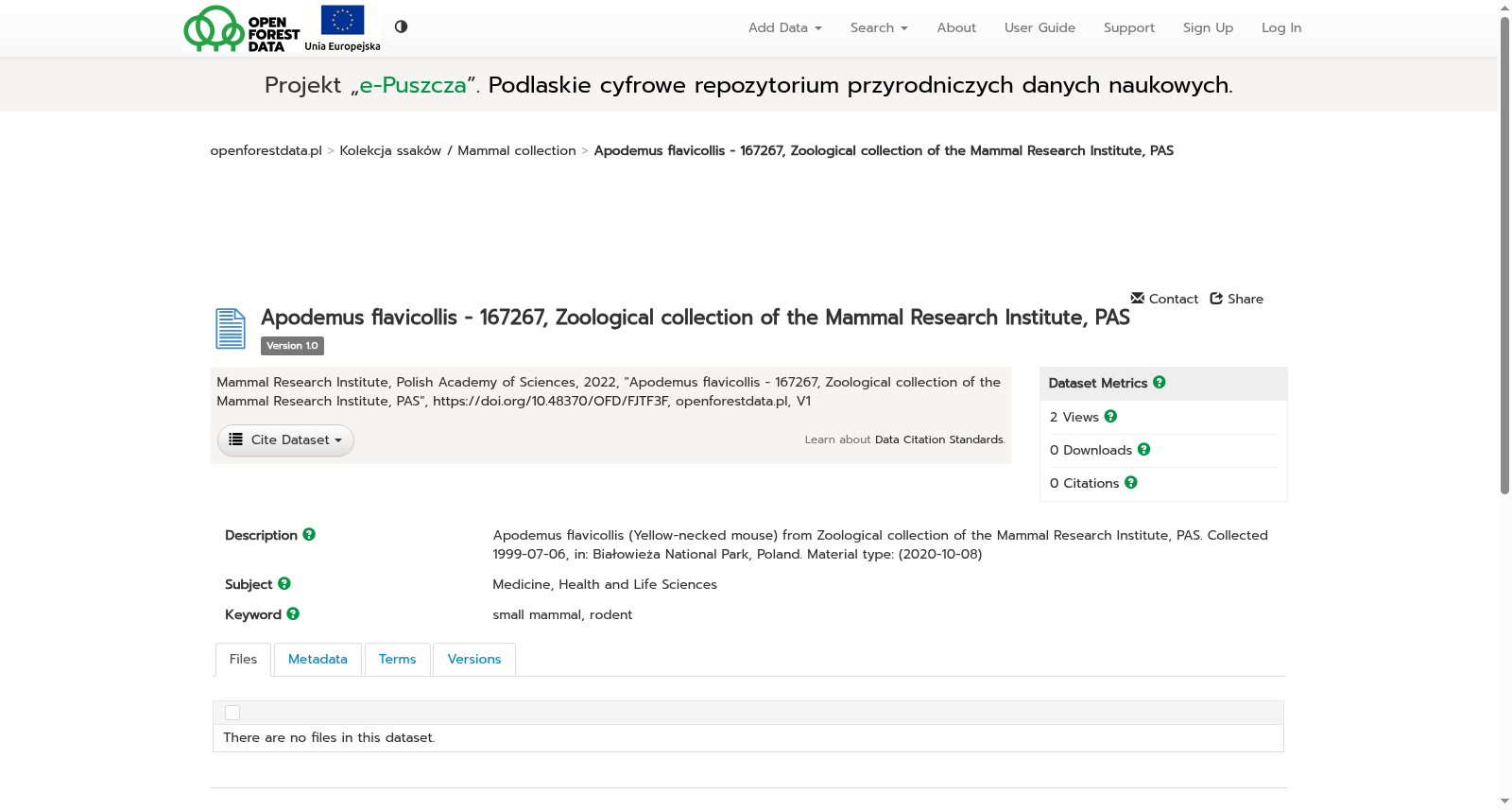The image size is (1512, 810).
Task: Click 'There are no files in this dataset' message
Action: (x=329, y=738)
